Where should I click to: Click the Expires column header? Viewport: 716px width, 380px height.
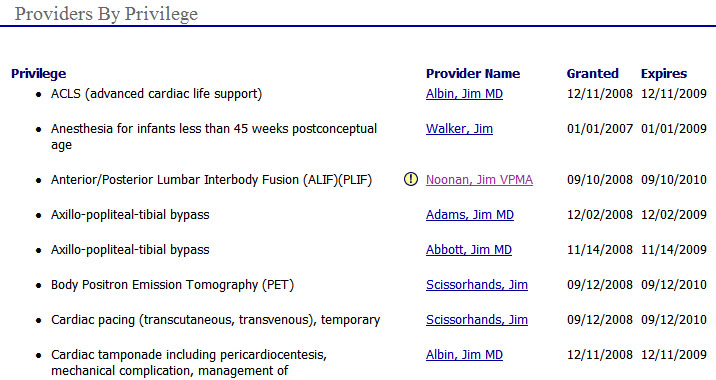click(x=664, y=74)
